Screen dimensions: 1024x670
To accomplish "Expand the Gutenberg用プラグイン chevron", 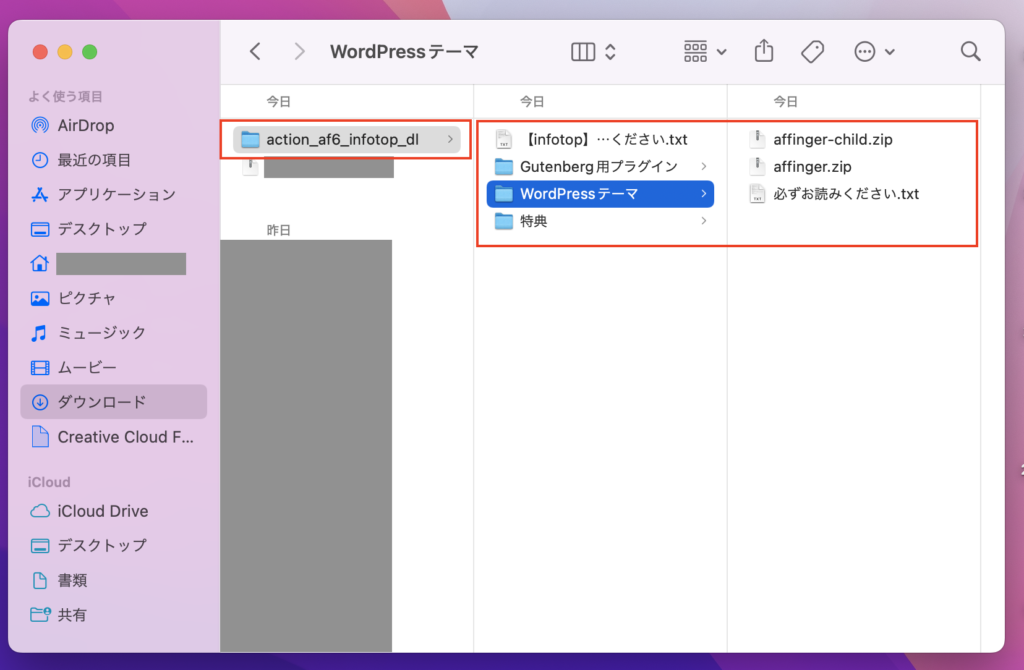I will pos(703,167).
